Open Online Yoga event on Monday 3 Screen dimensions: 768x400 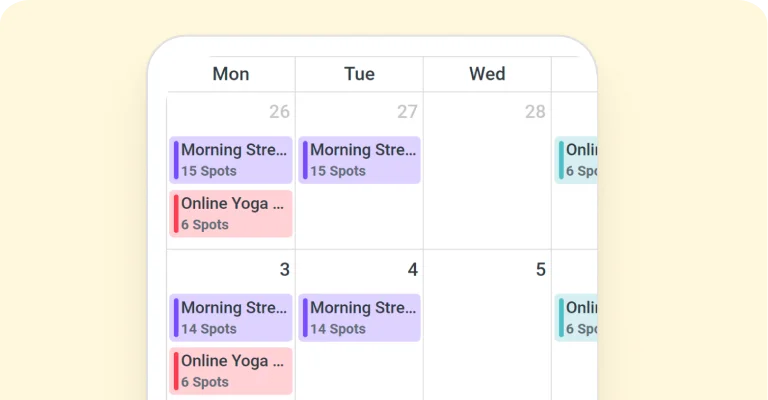pos(231,371)
